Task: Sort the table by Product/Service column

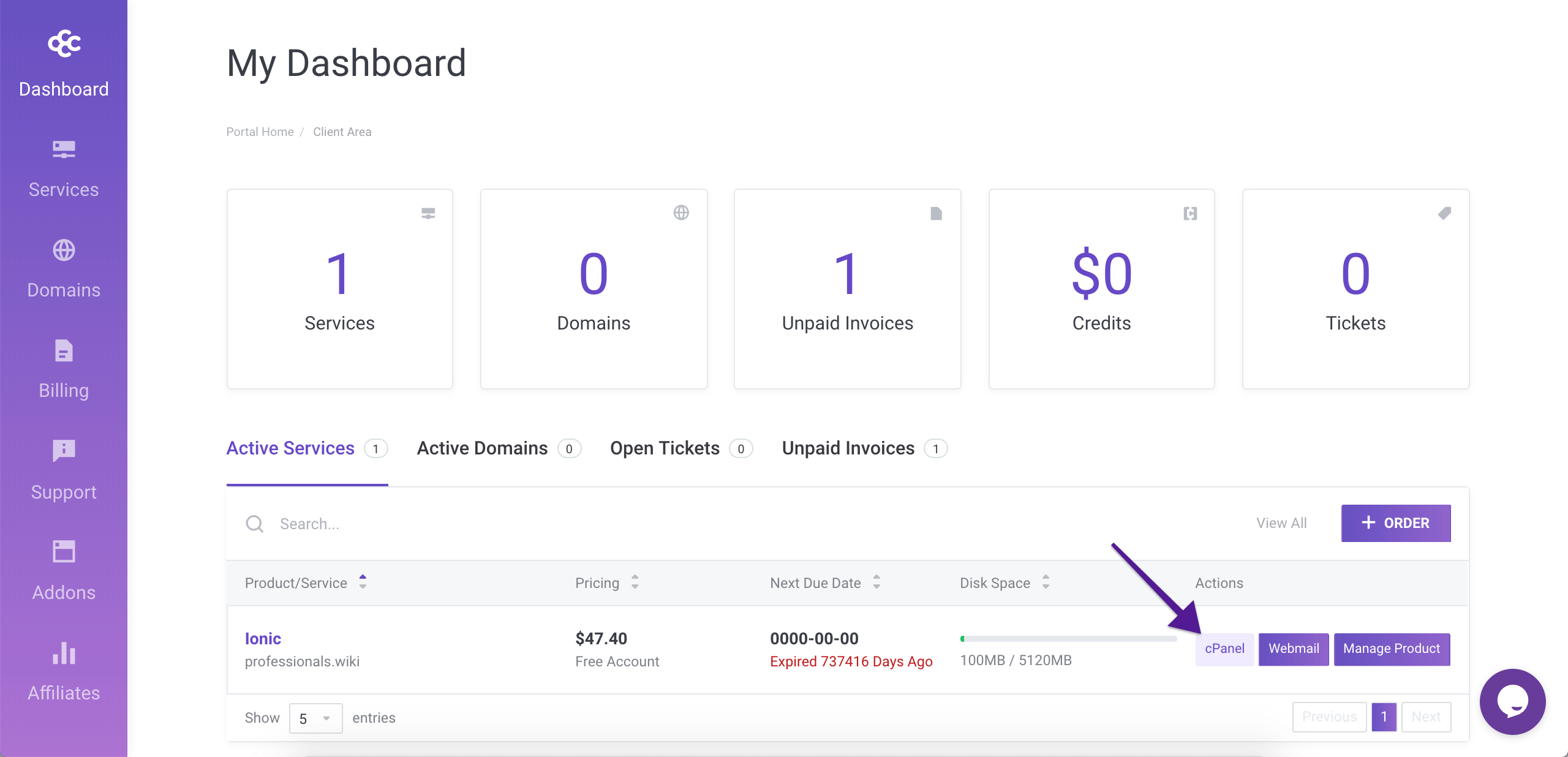Action: pyautogui.click(x=362, y=583)
